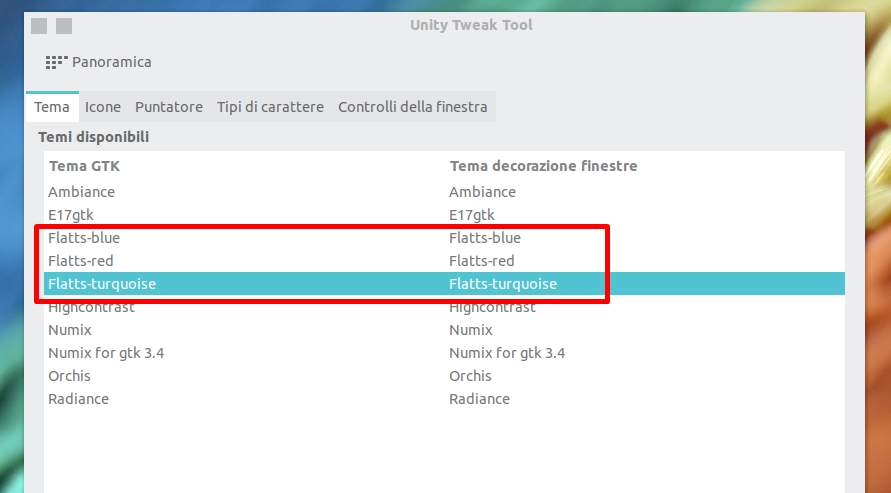Viewport: 891px width, 493px height.
Task: Go to Controlli della finestra tab
Action: click(x=413, y=107)
